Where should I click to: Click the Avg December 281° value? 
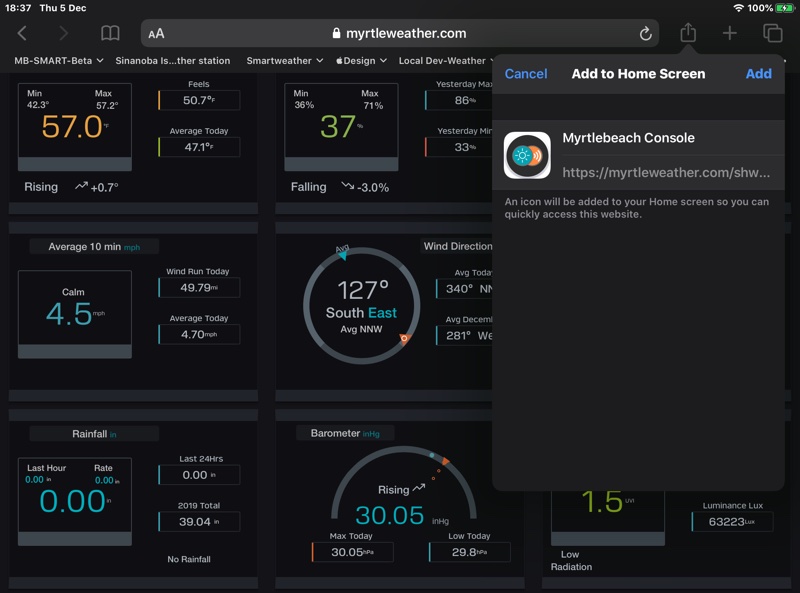[464, 335]
